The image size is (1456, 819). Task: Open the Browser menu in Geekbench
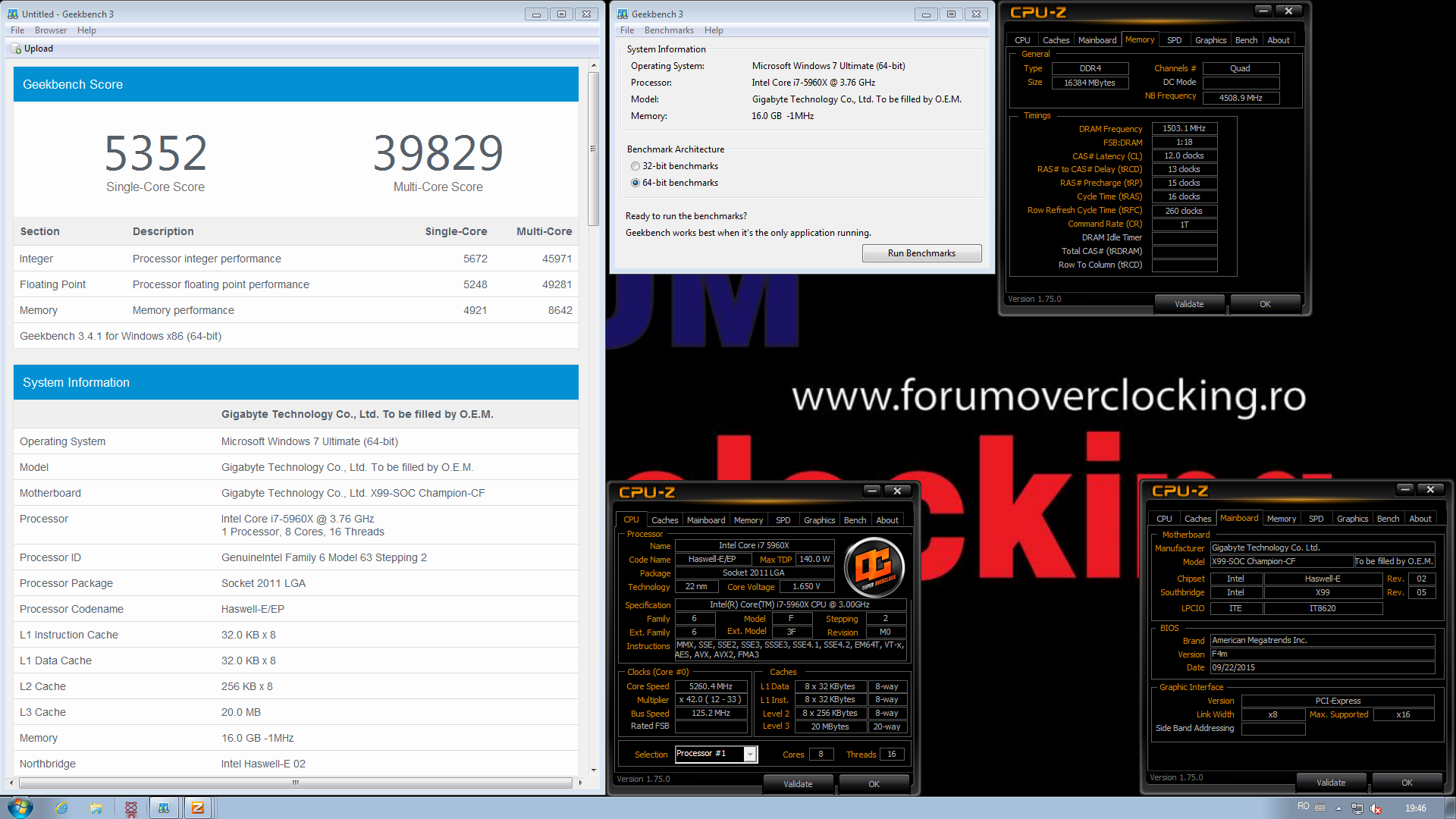(x=51, y=30)
